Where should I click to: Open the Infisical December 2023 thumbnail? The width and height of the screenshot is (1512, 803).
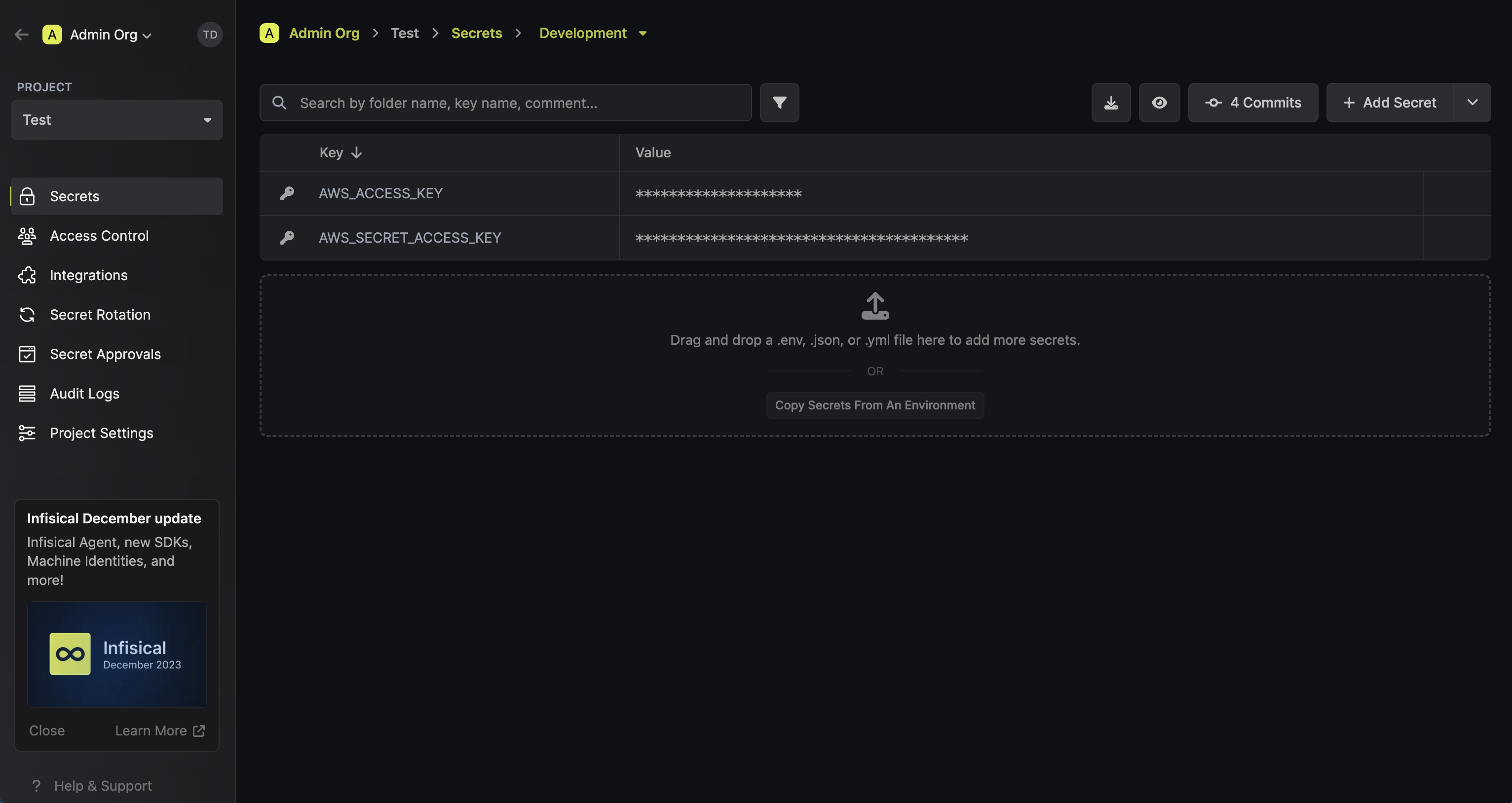coord(117,654)
